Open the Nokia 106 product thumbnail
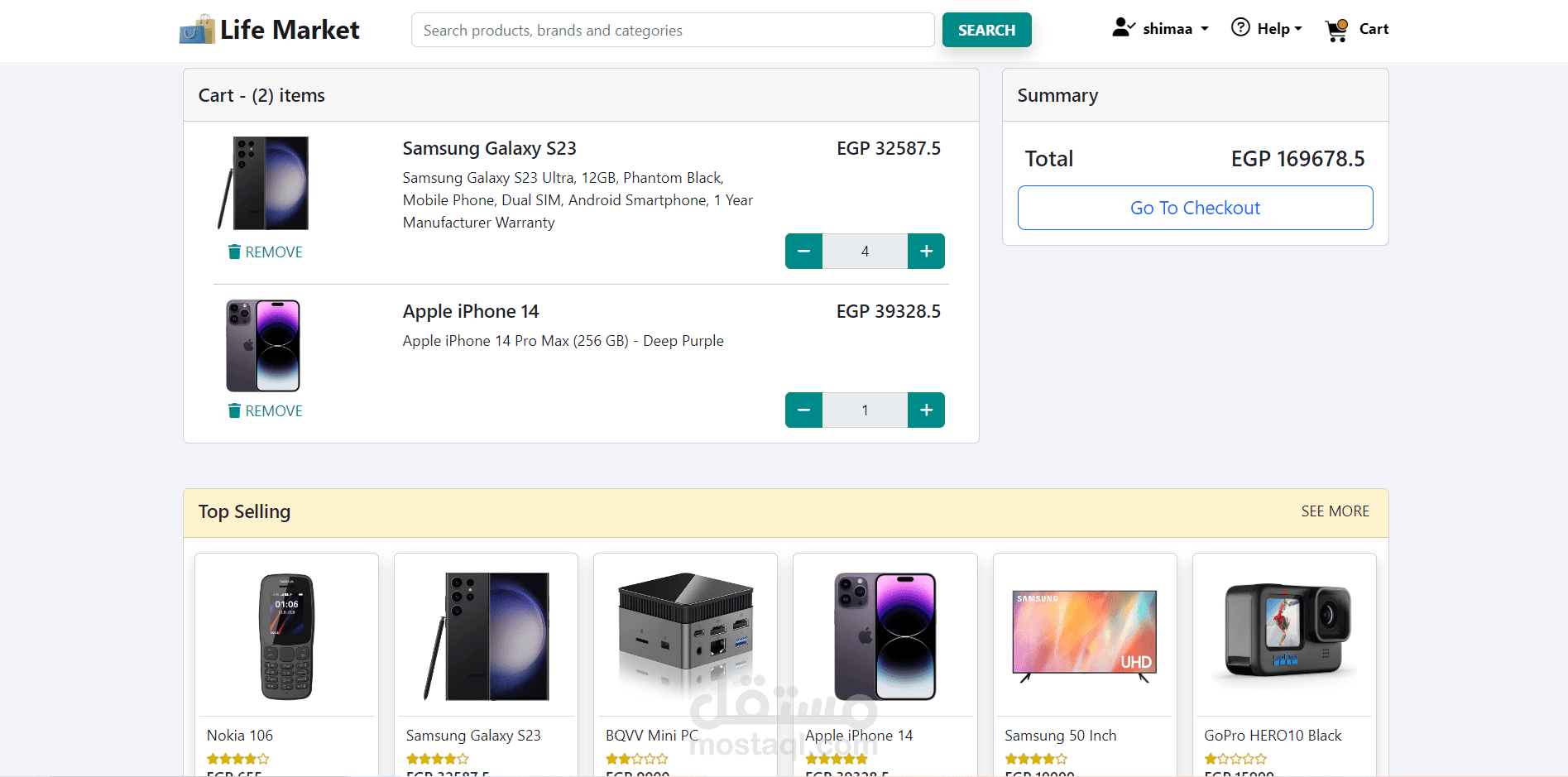The image size is (1568, 777). click(286, 636)
